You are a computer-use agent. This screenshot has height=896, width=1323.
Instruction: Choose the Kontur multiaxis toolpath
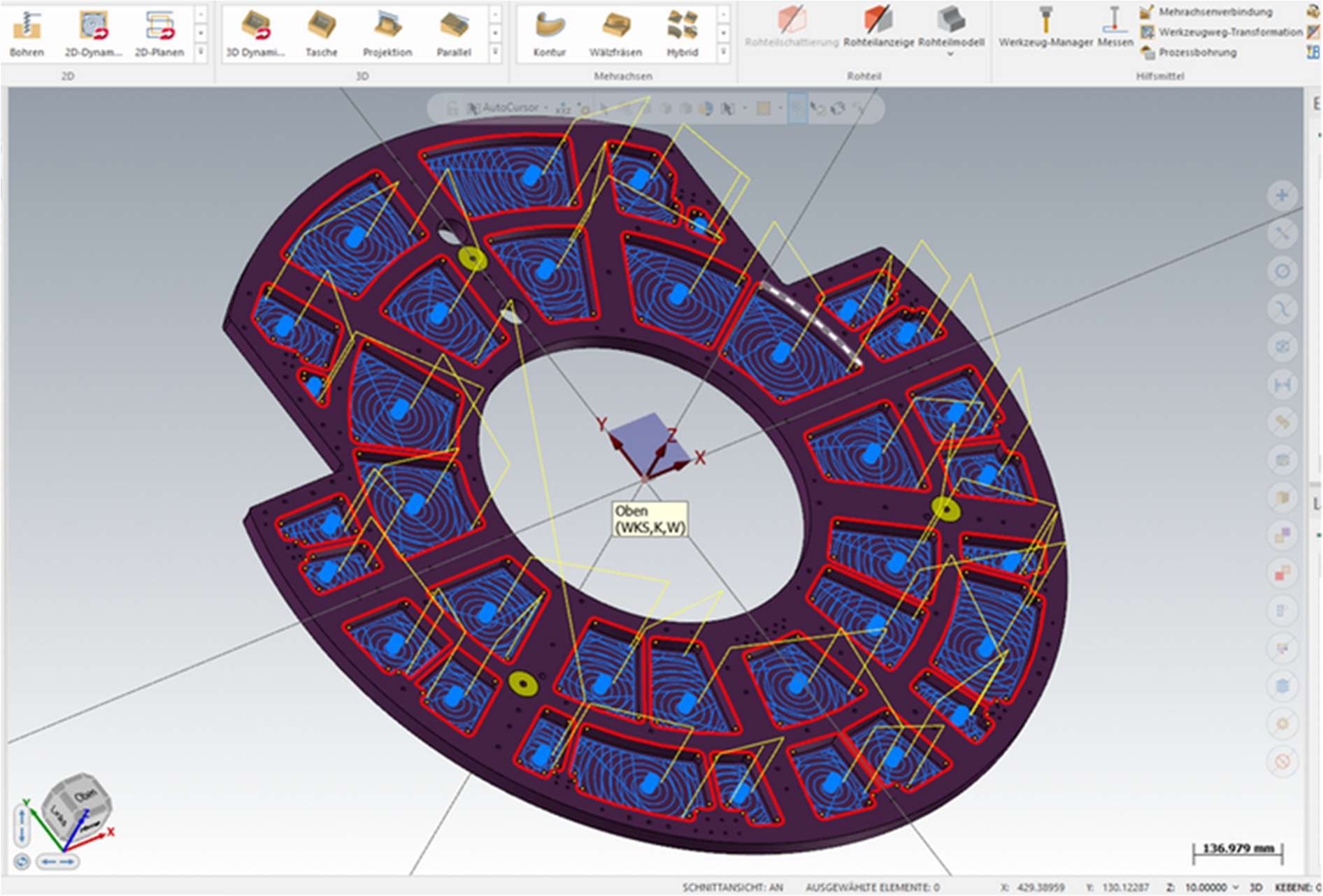pyautogui.click(x=549, y=33)
